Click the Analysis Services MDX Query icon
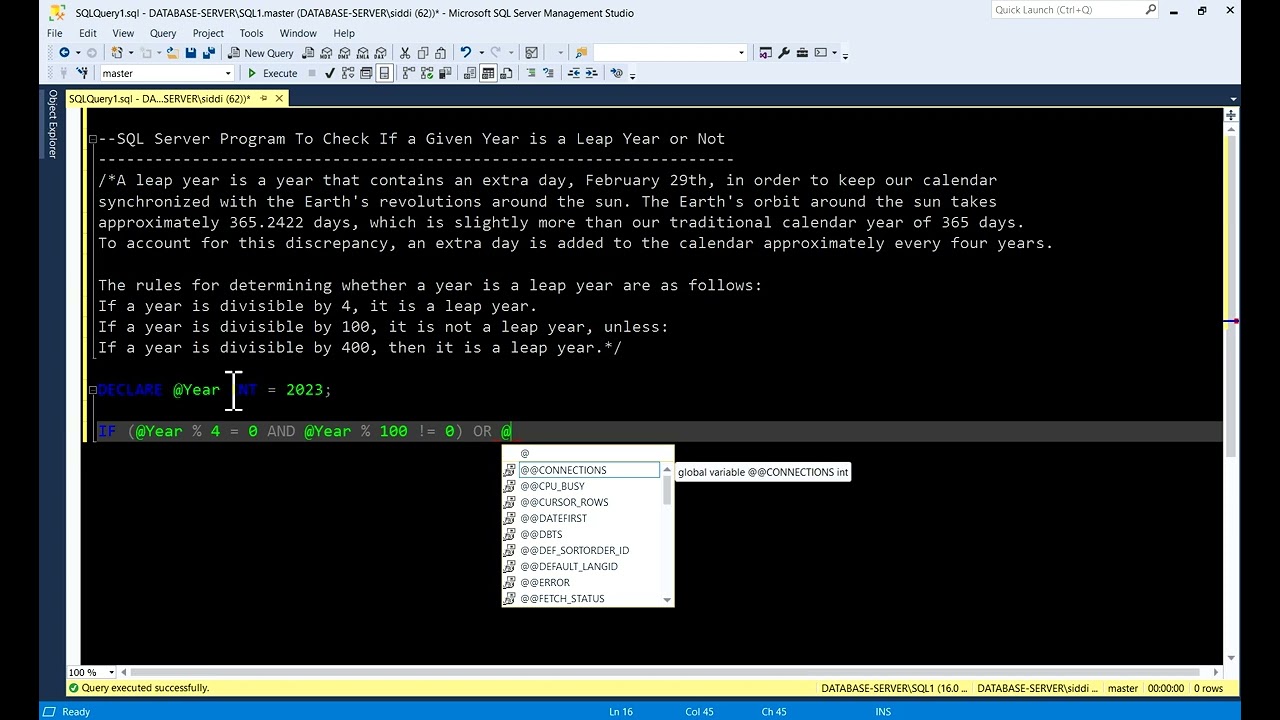The image size is (1280, 720). 326,52
